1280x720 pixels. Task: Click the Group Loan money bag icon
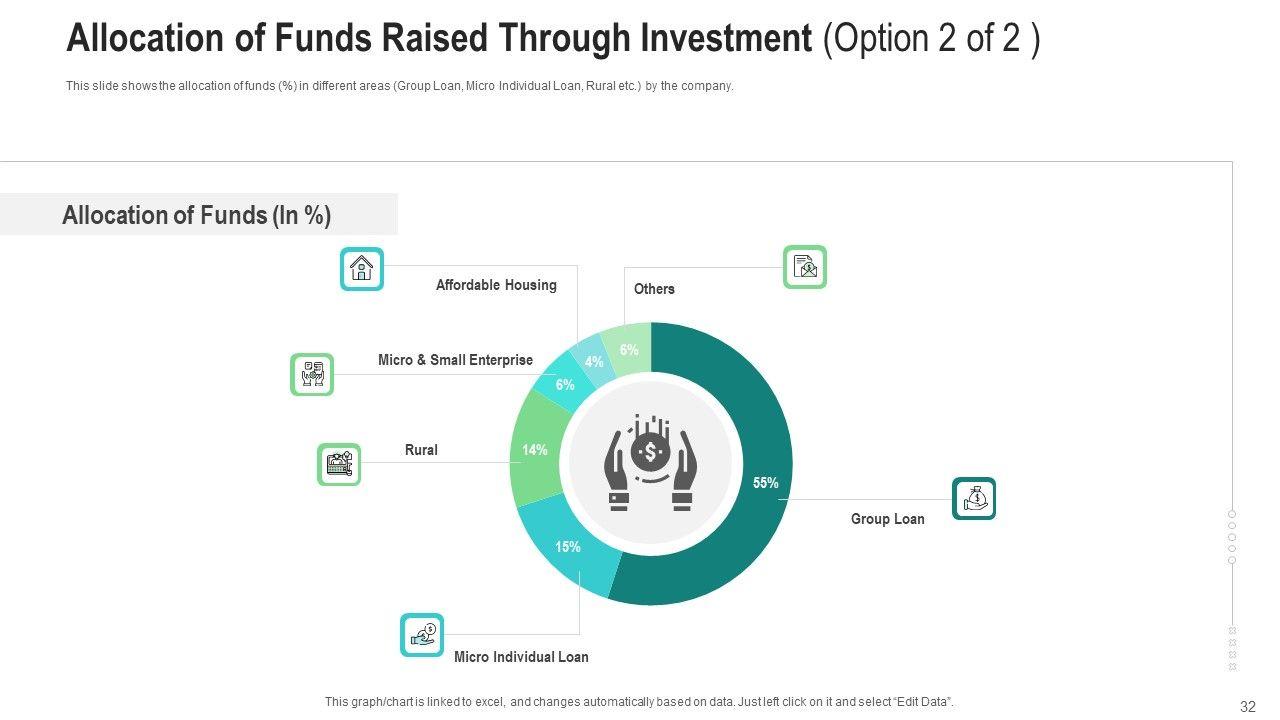pyautogui.click(x=974, y=498)
